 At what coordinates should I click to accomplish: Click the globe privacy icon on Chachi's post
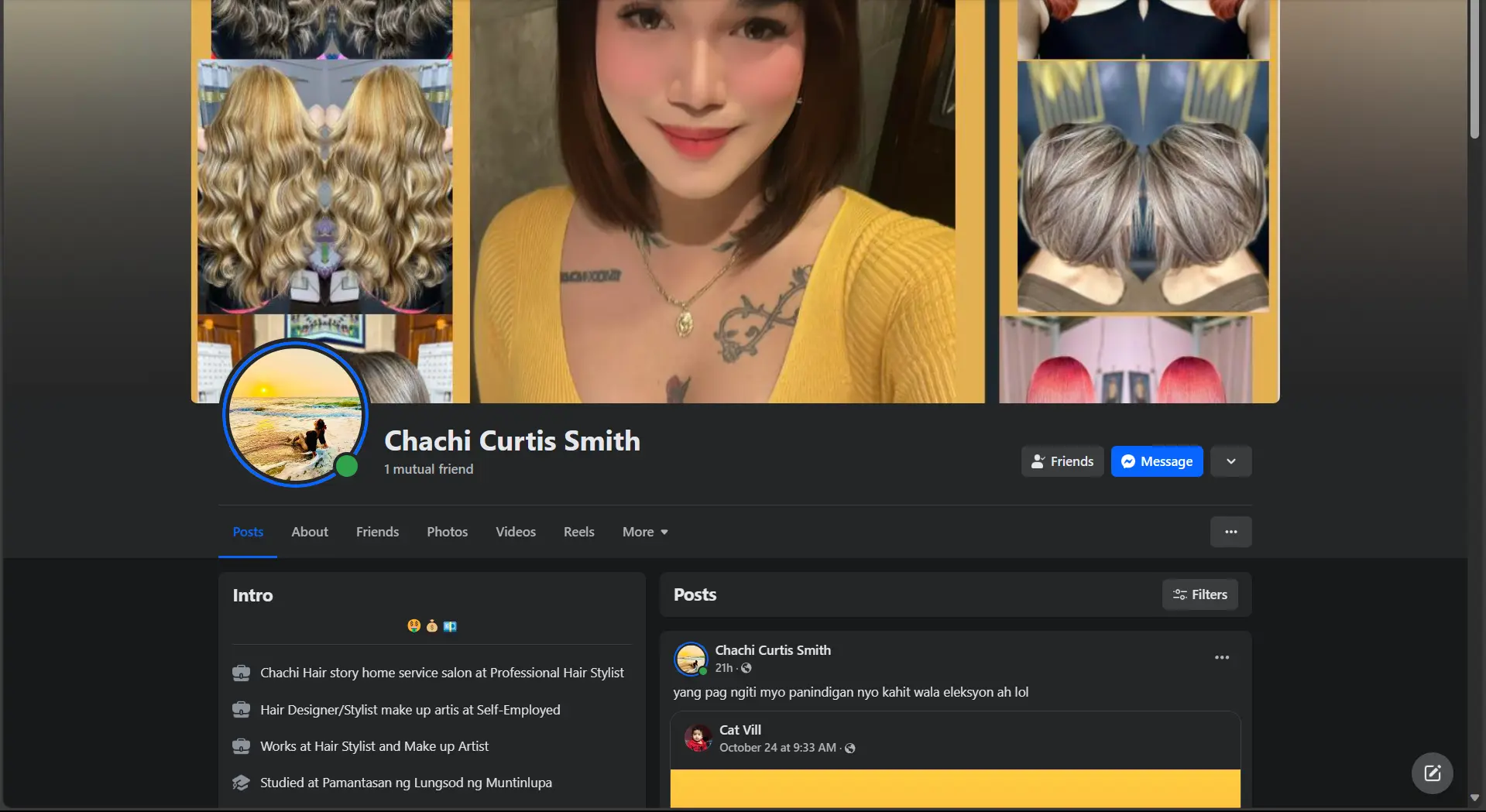tap(746, 668)
